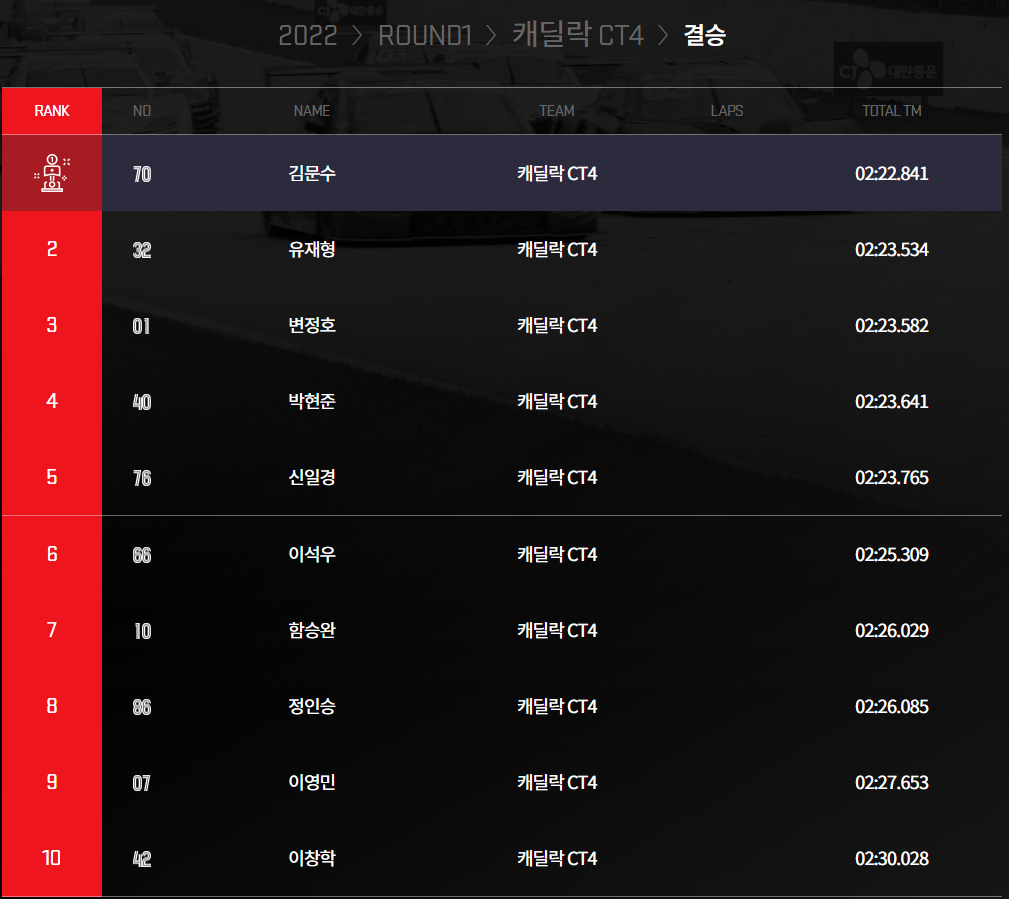Click rank 5 cell
This screenshot has width=1009, height=899.
52,477
